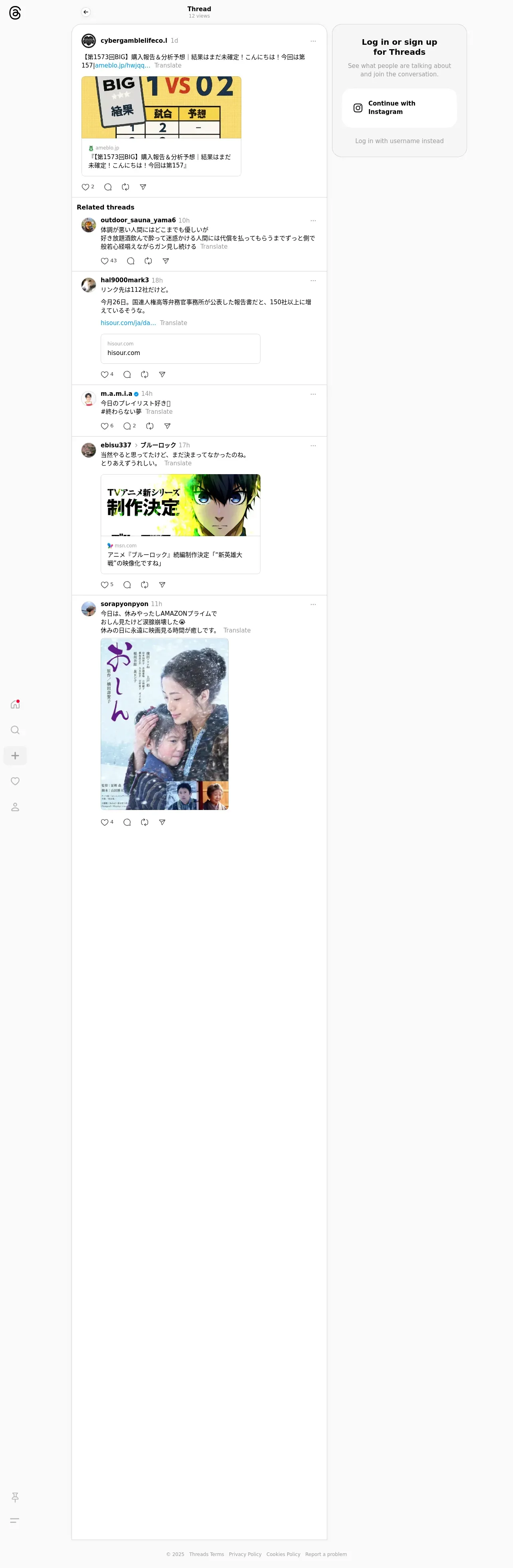Repost the cybergamblelifeco.l post
Screen dimensions: 513x1568
coord(125,187)
